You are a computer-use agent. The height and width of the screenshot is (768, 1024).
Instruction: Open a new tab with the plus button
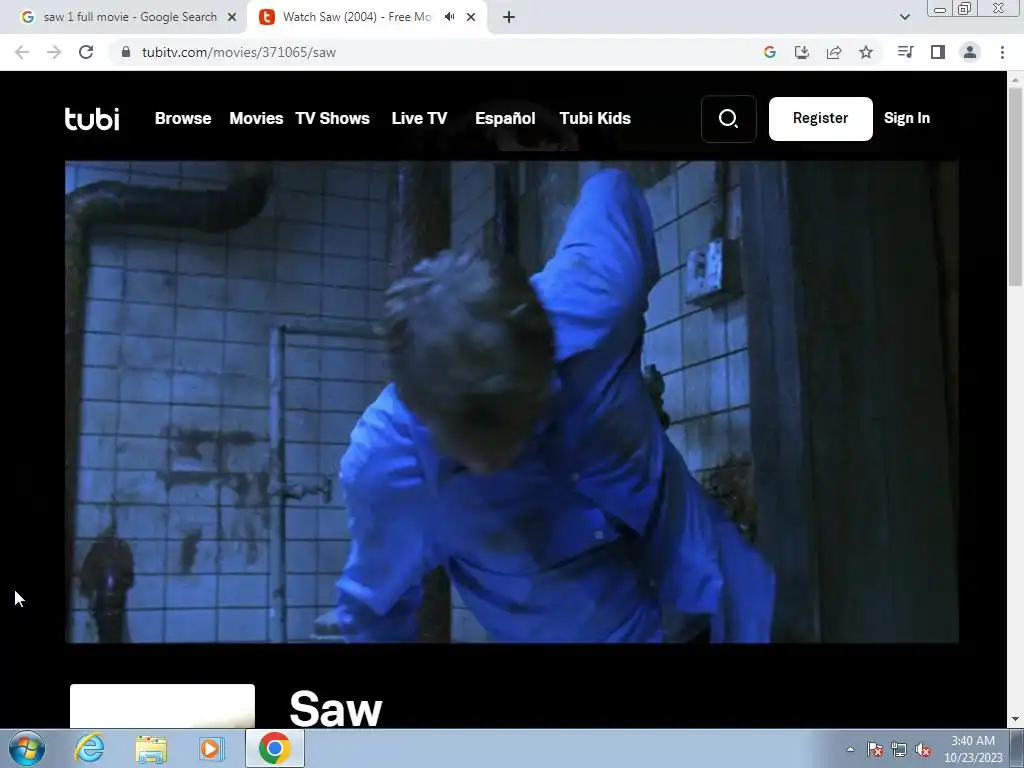(509, 18)
